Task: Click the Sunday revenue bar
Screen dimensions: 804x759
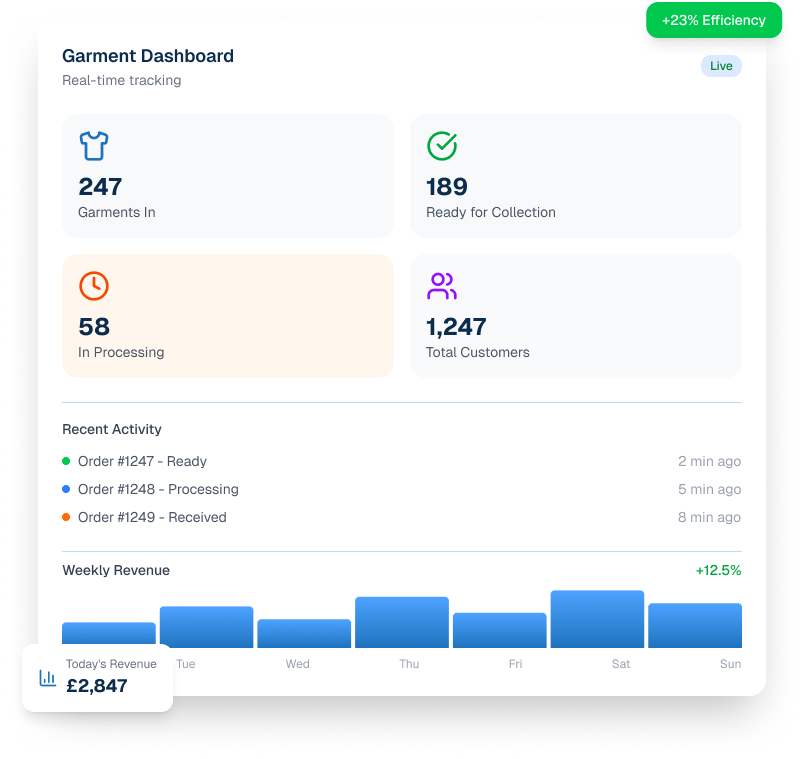Action: 695,625
